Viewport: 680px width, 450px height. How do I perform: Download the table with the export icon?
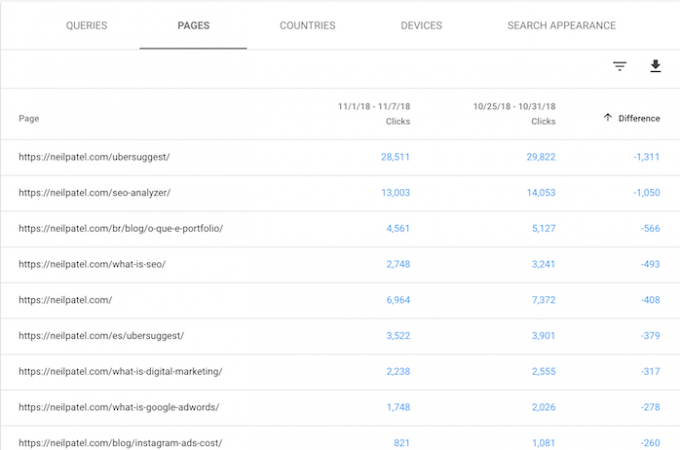[x=655, y=66]
